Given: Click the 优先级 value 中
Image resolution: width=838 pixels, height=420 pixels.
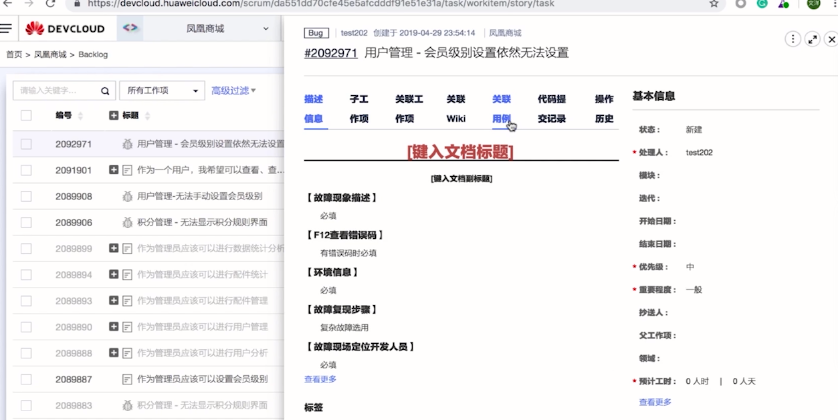Looking at the screenshot, I should pos(690,267).
